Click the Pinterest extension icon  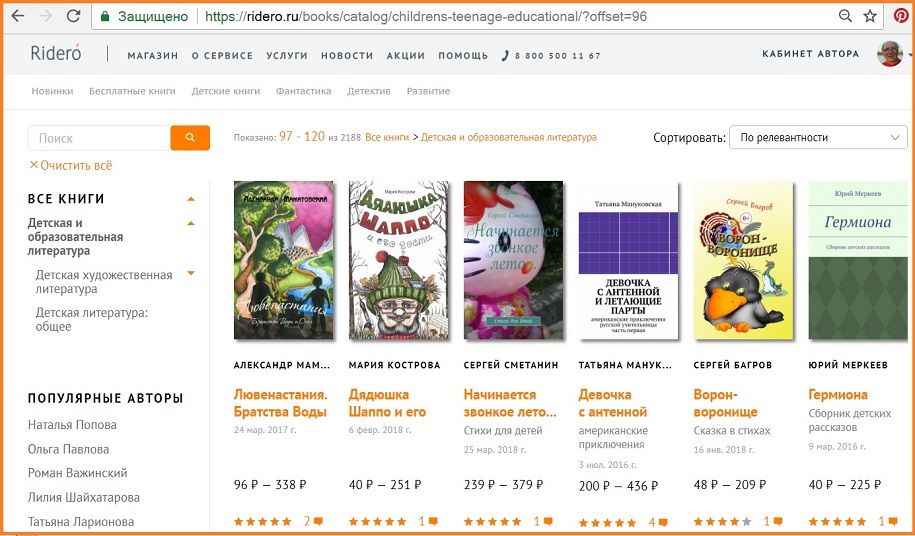pos(901,16)
